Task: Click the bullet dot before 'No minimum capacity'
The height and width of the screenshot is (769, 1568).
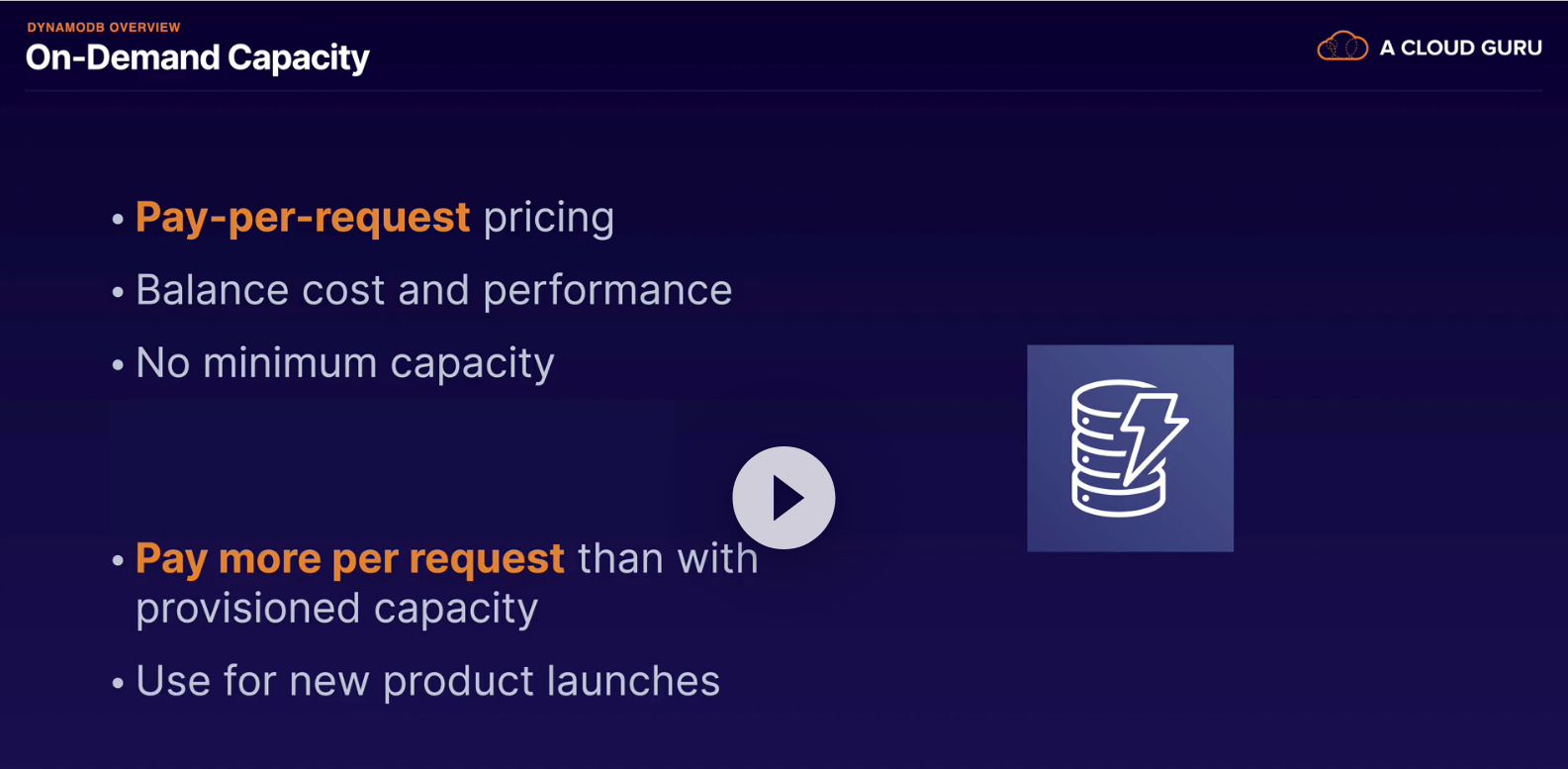Action: [118, 365]
